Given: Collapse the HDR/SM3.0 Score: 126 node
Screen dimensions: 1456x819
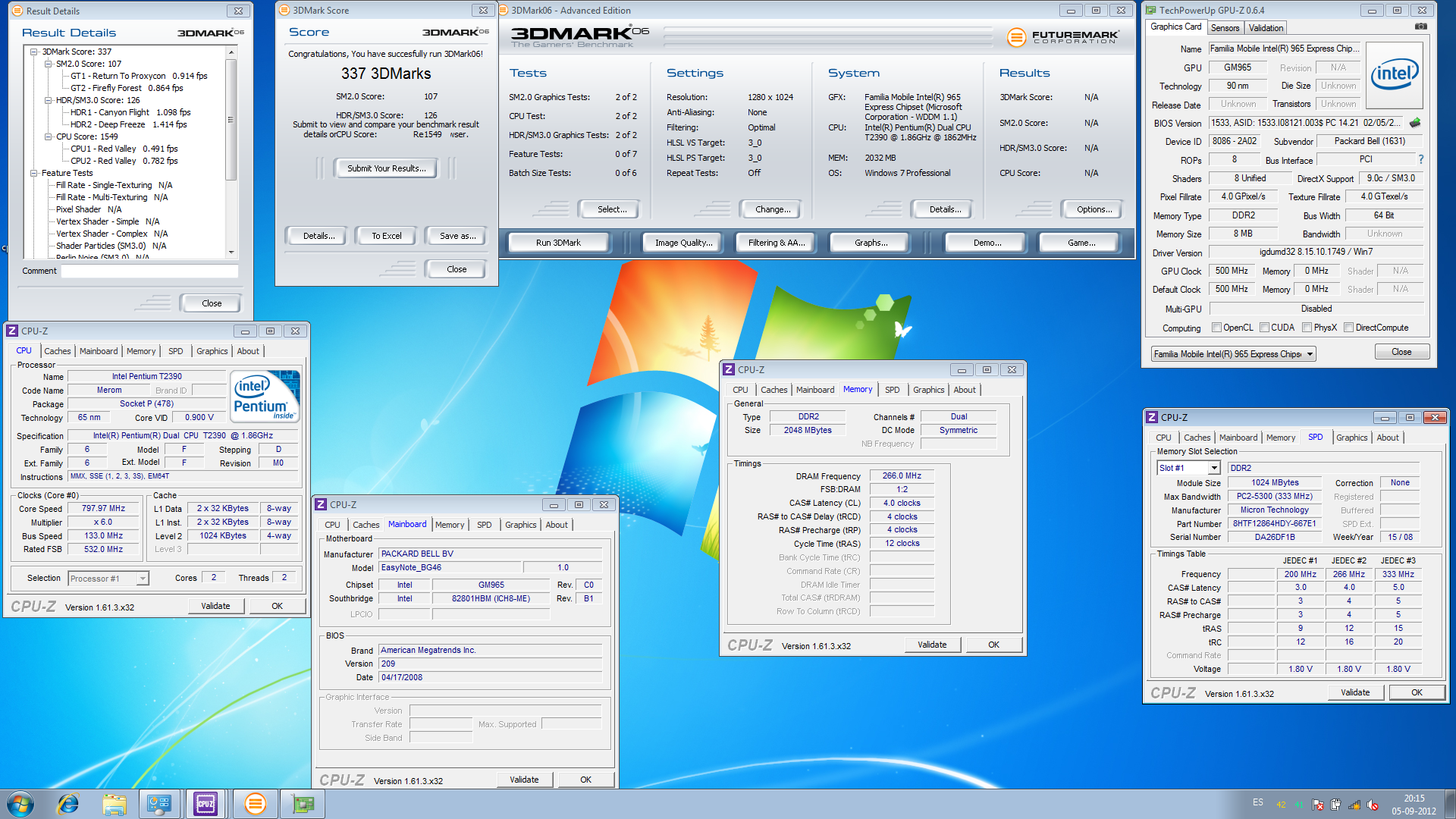Looking at the screenshot, I should tap(49, 100).
